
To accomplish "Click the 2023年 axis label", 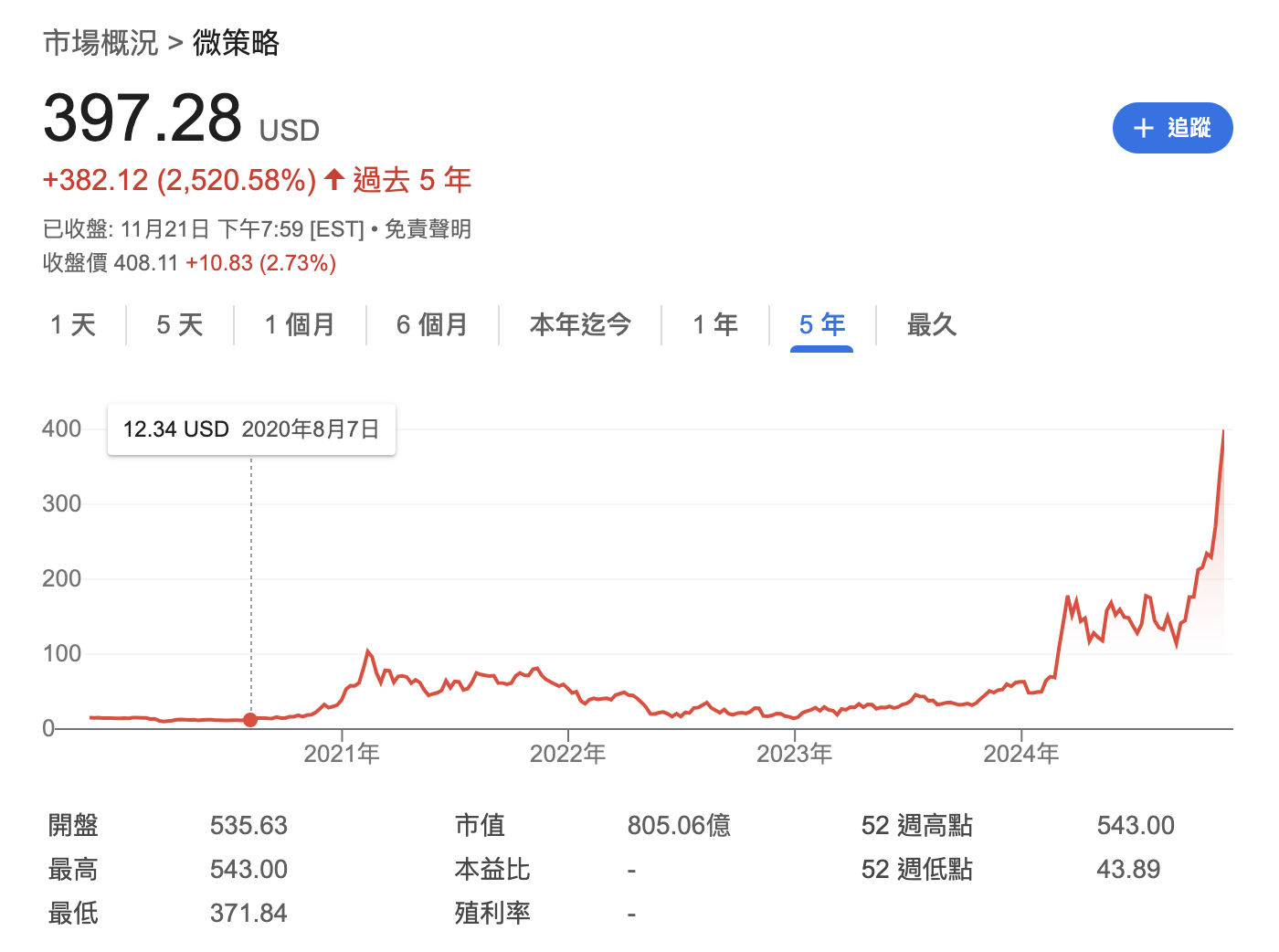I will pyautogui.click(x=794, y=754).
